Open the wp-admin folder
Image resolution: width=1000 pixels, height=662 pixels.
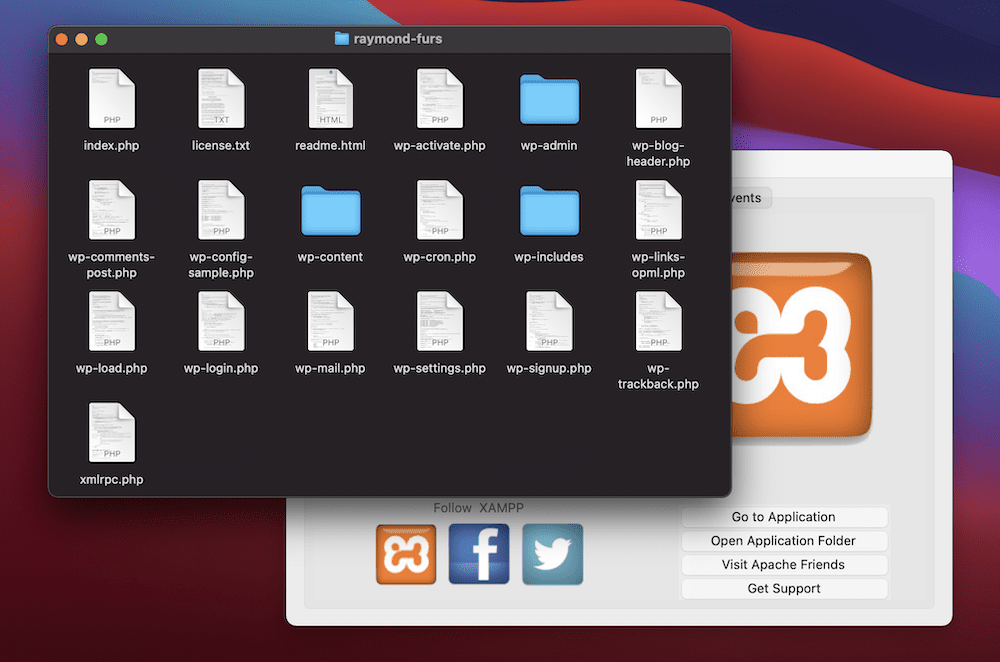[548, 99]
